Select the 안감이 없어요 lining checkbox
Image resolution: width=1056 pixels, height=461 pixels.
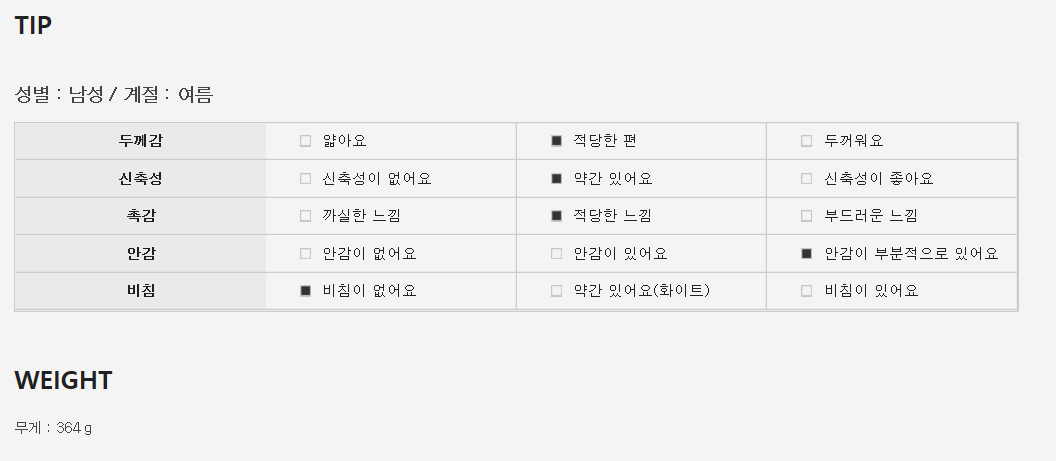[306, 254]
